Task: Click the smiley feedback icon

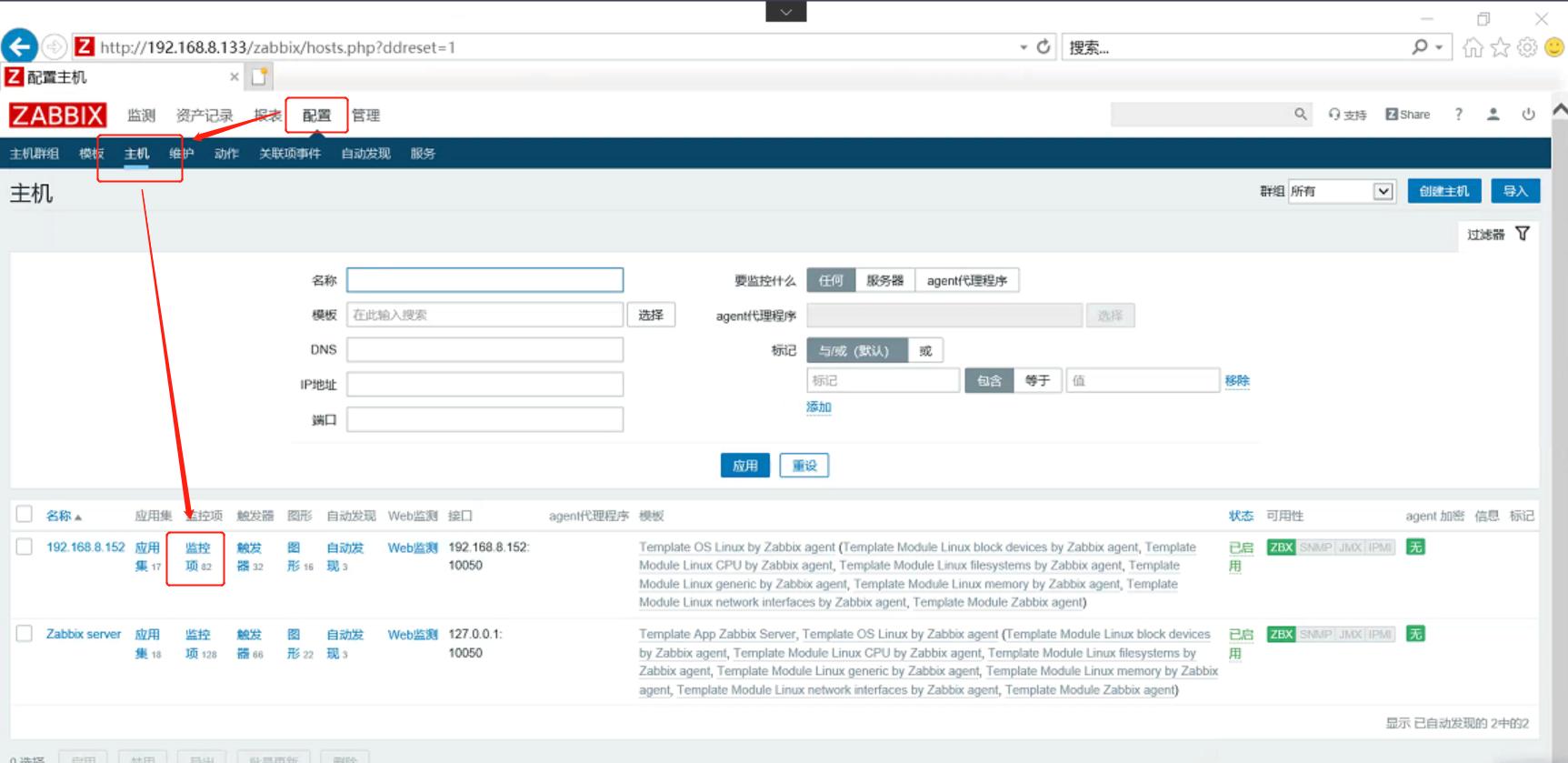Action: point(1554,47)
